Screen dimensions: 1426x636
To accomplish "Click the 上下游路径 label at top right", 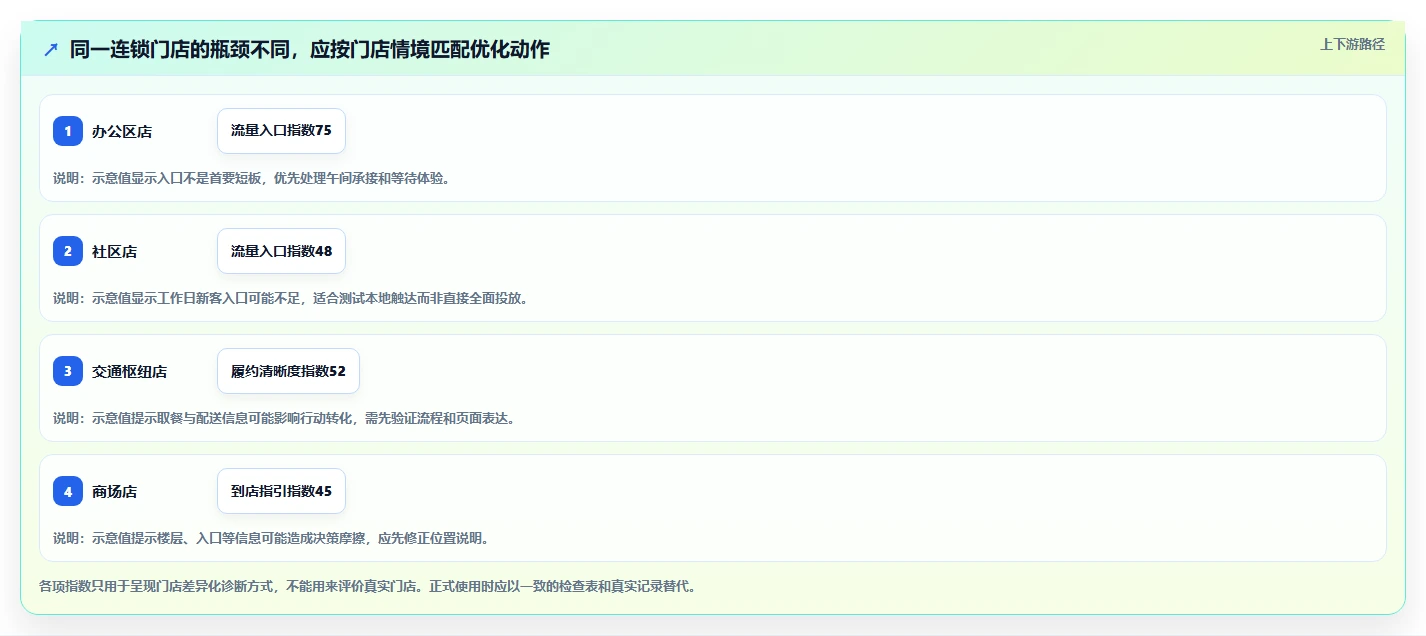I will 1352,44.
